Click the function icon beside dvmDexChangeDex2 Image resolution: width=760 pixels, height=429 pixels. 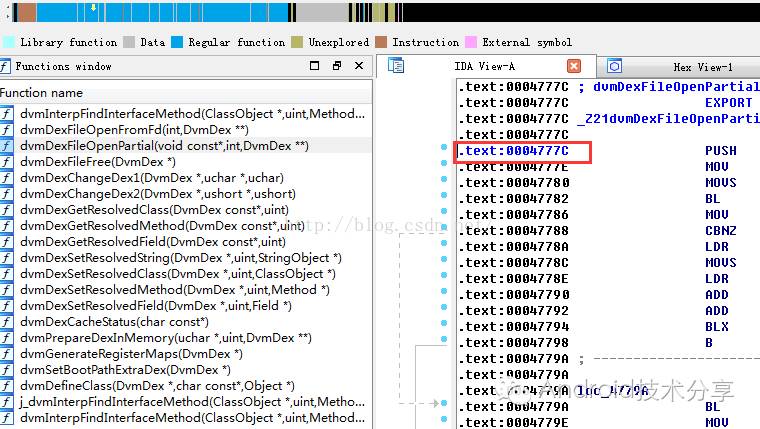click(x=6, y=194)
